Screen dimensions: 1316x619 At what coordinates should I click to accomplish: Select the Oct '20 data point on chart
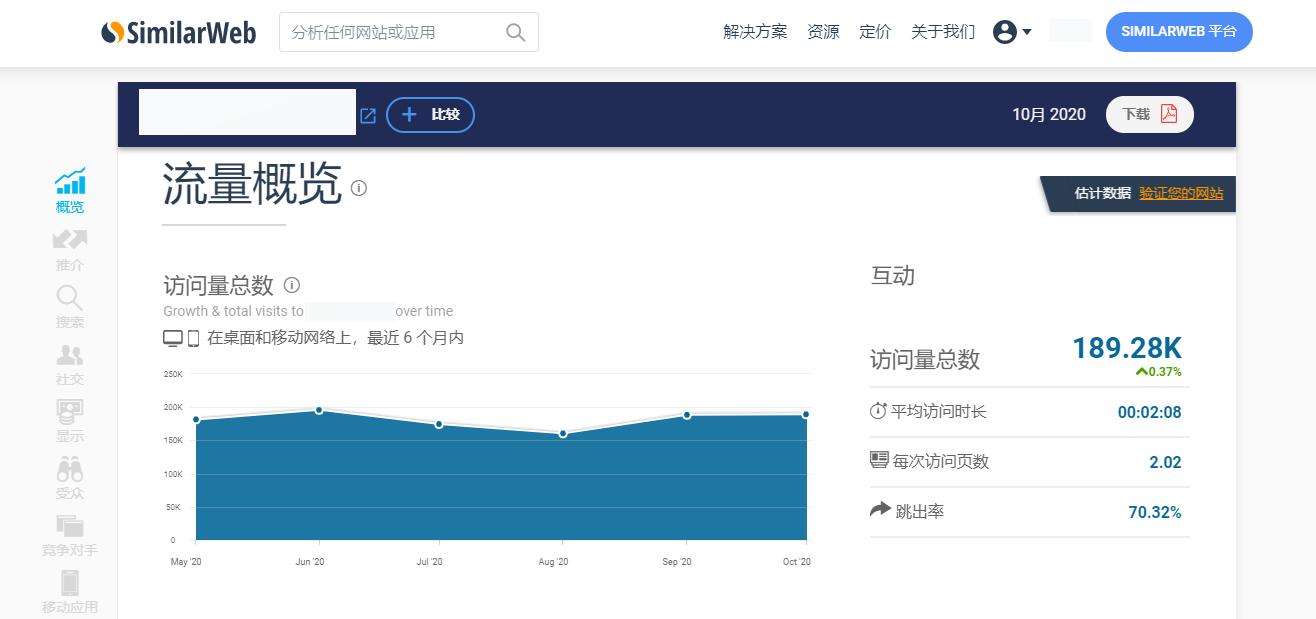point(806,412)
